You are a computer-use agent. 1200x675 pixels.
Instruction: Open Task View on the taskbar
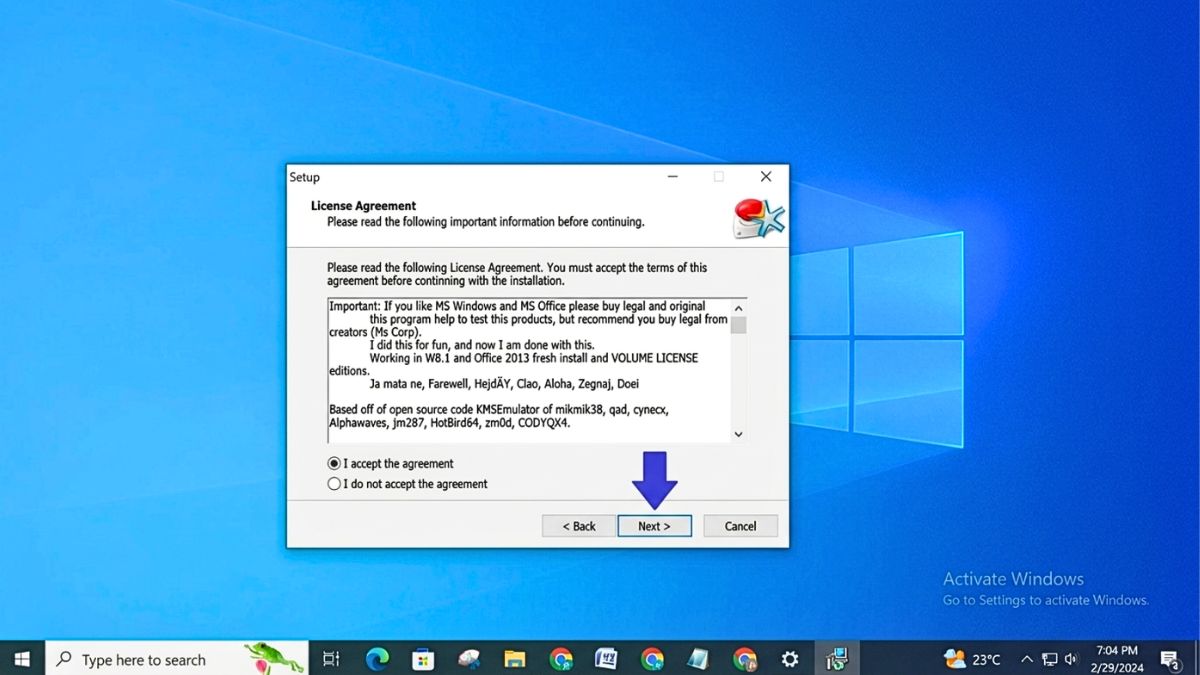coord(331,659)
